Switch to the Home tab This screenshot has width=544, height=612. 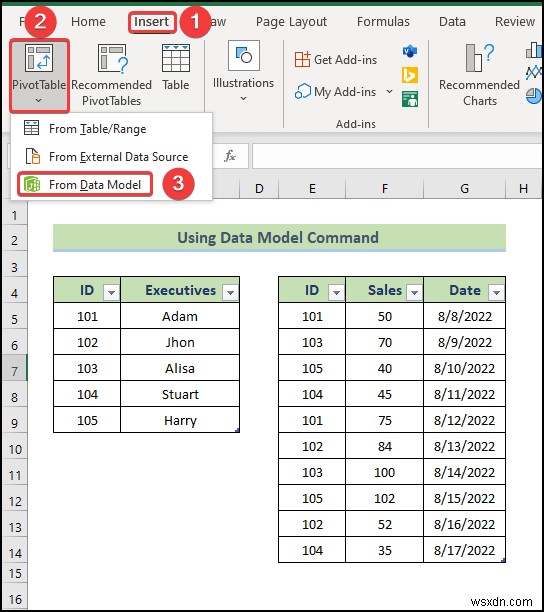[88, 21]
